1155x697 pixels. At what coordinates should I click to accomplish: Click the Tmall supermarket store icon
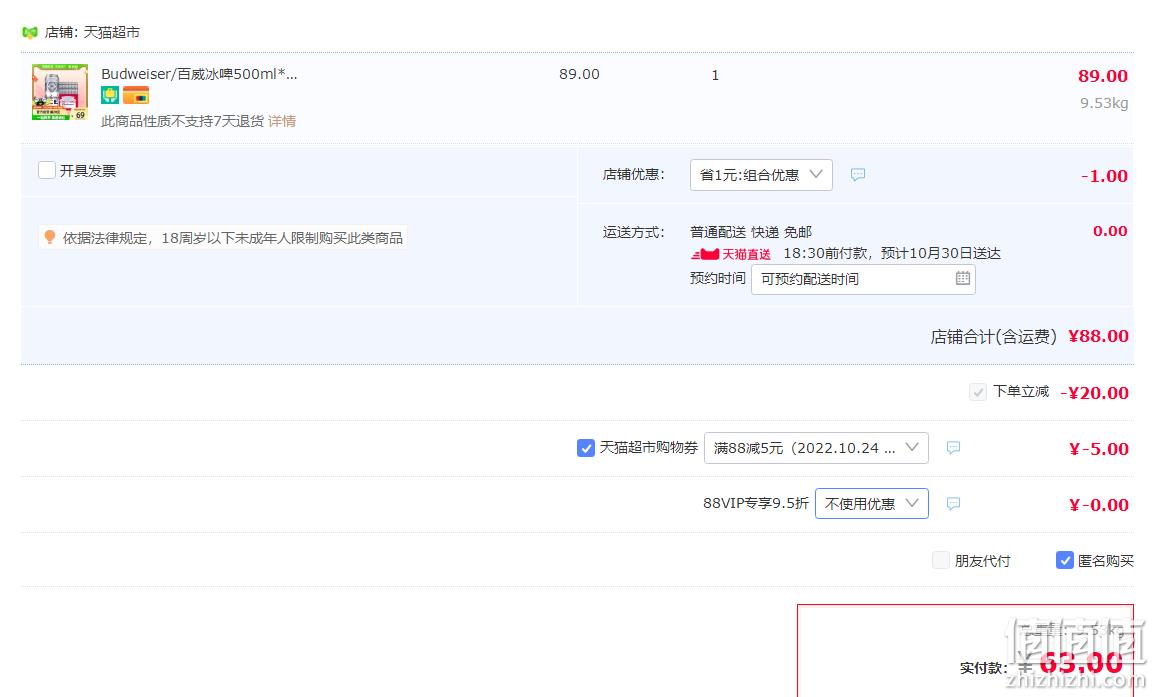[x=29, y=32]
